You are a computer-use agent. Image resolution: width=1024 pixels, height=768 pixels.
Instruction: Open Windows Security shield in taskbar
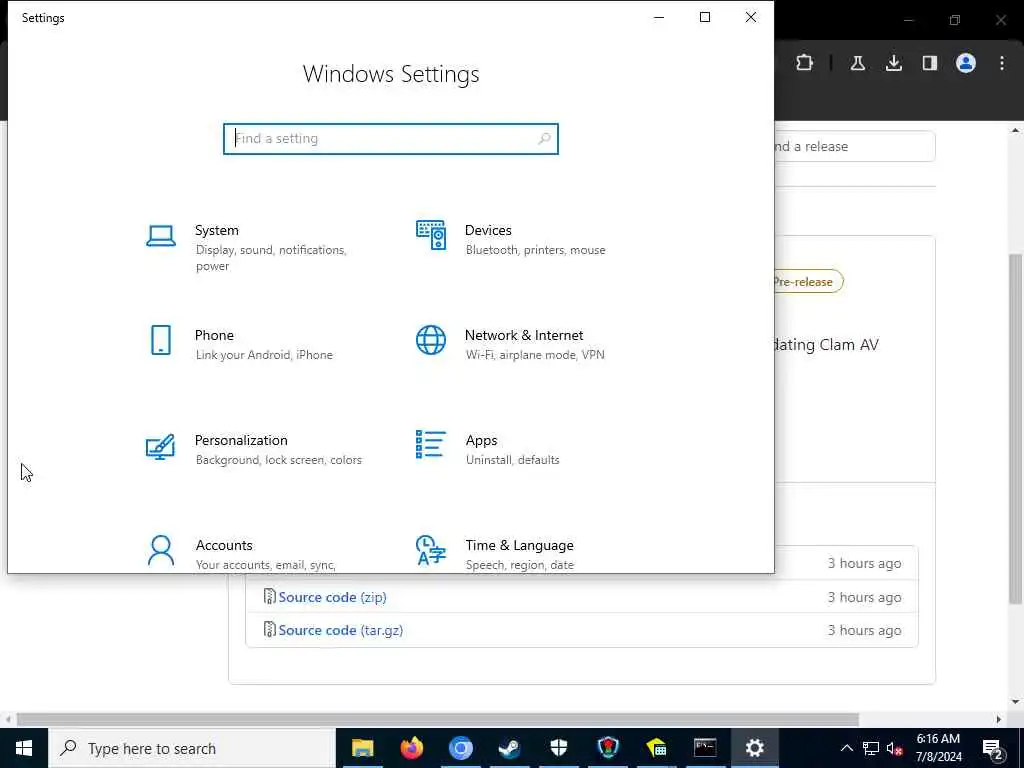(x=558, y=748)
